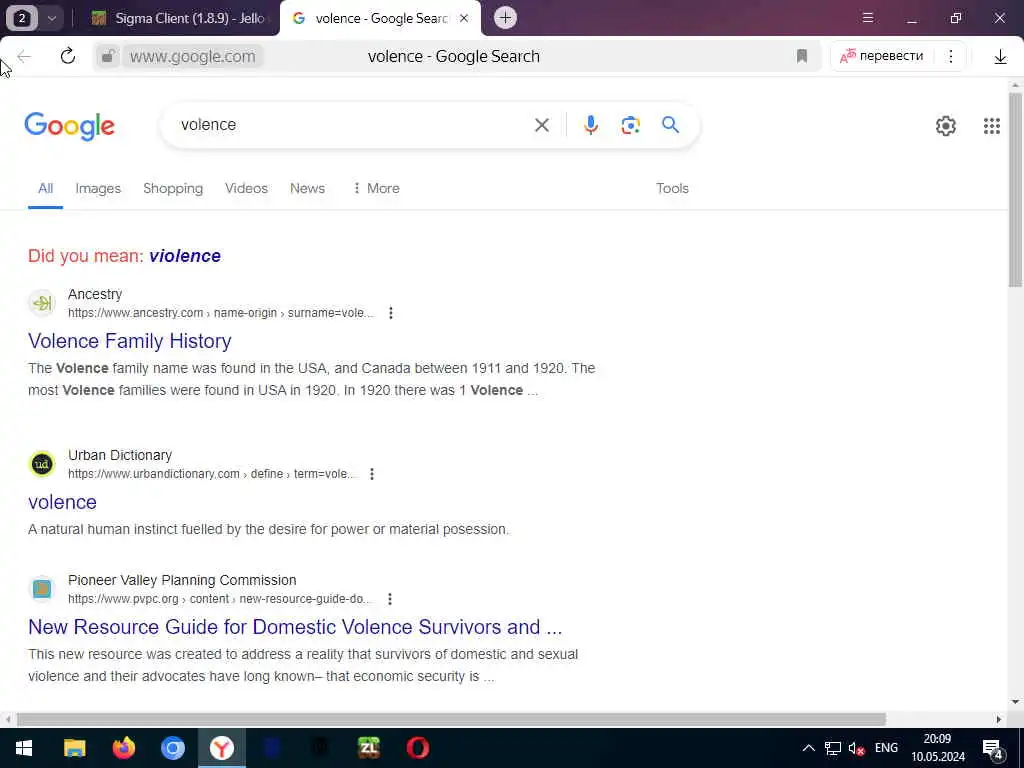
Task: Open network status tray icon
Action: point(832,748)
